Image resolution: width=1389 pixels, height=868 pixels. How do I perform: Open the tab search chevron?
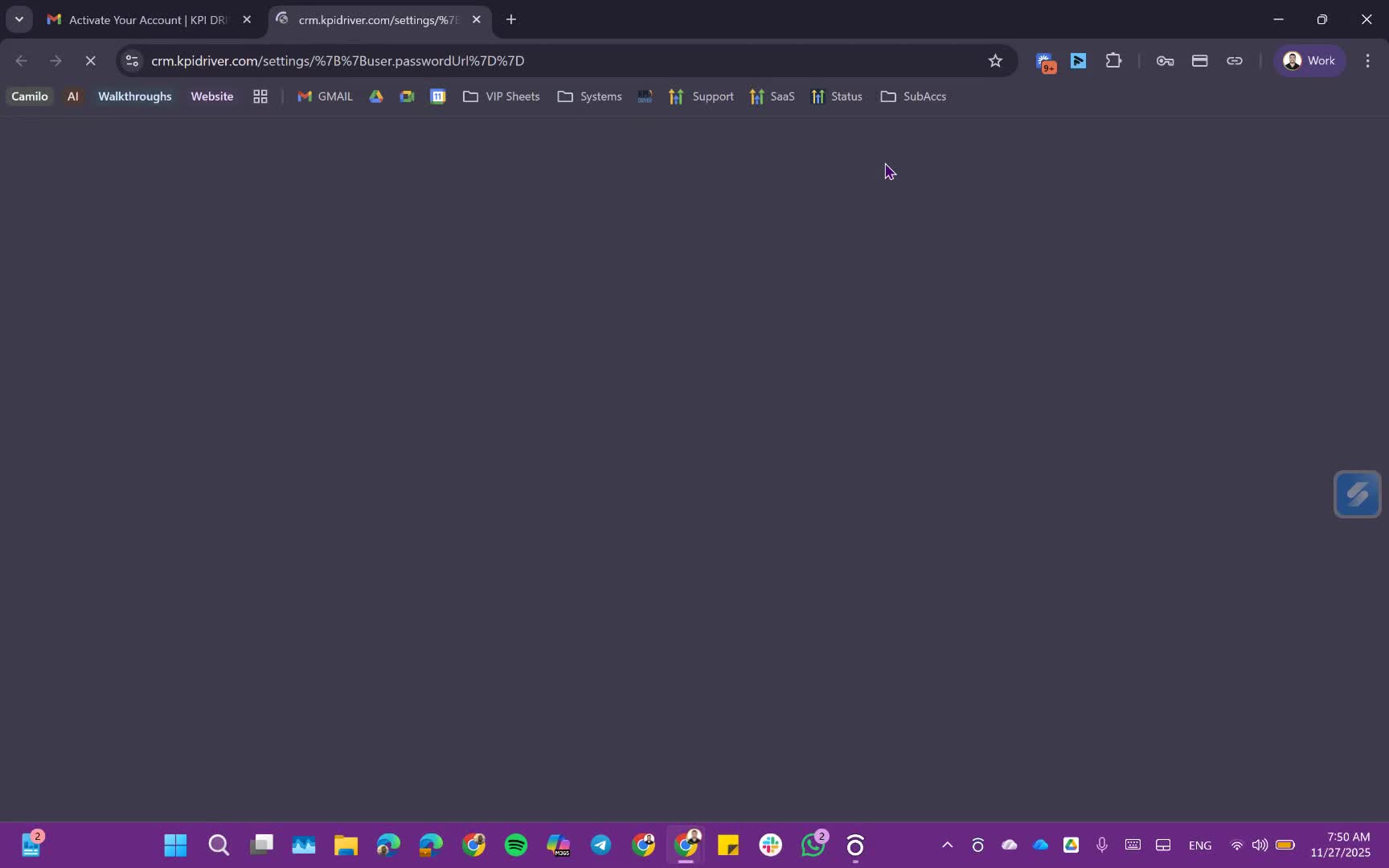[x=18, y=19]
